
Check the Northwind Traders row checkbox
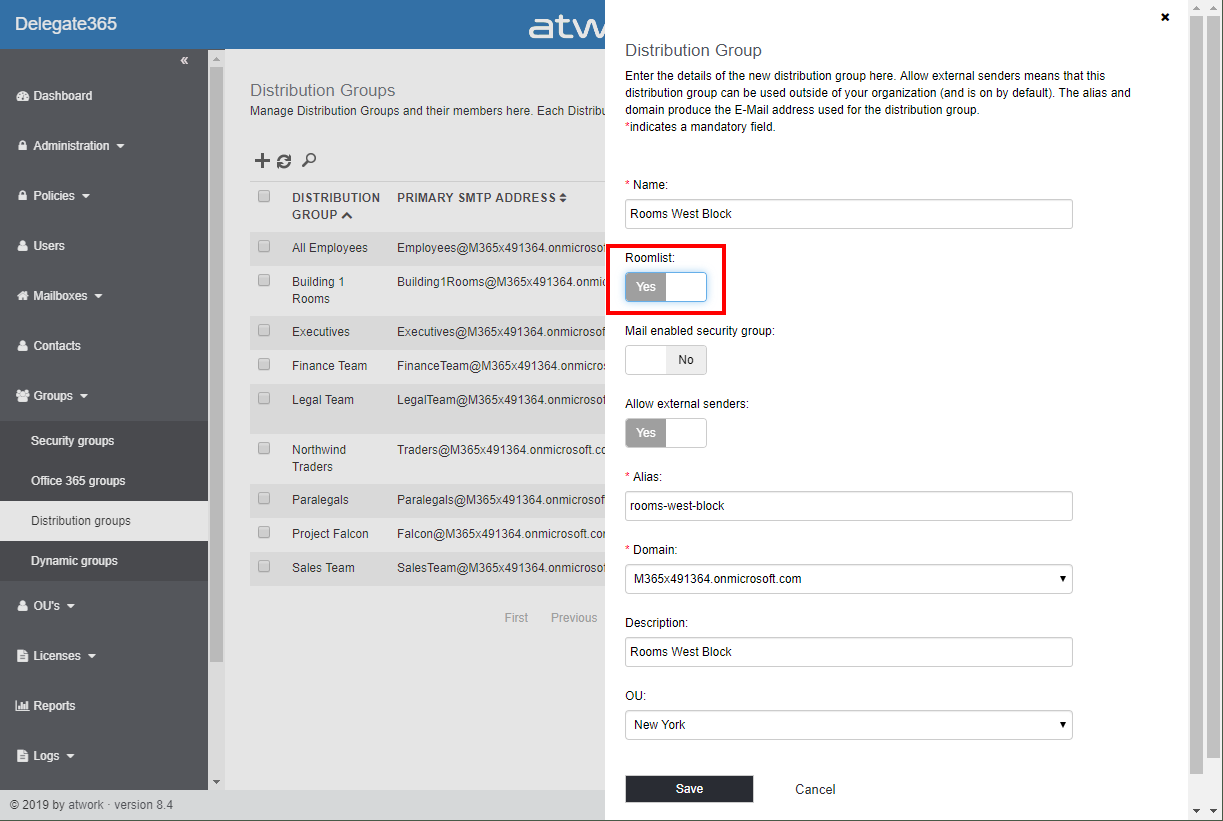pyautogui.click(x=264, y=448)
